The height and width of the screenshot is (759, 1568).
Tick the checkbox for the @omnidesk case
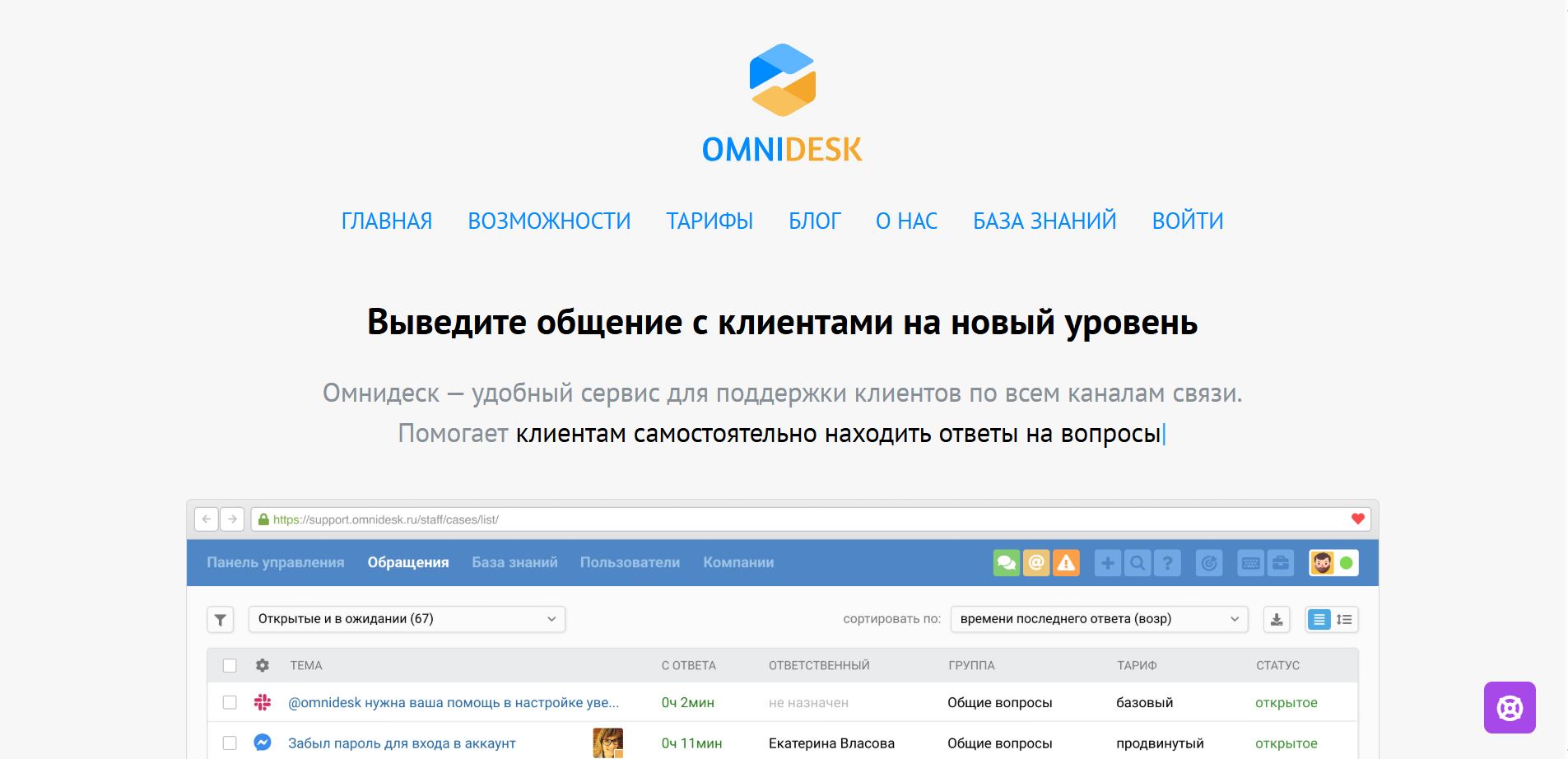point(230,702)
